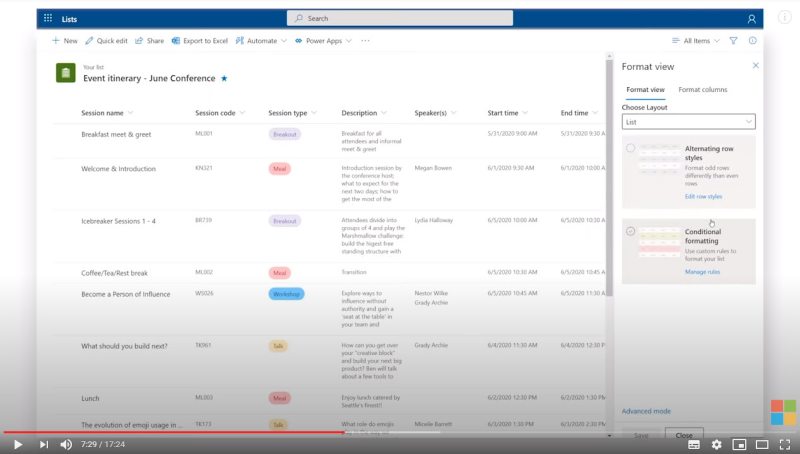Open the app launcher waffle icon
Image resolution: width=800 pixels, height=454 pixels.
(48, 18)
